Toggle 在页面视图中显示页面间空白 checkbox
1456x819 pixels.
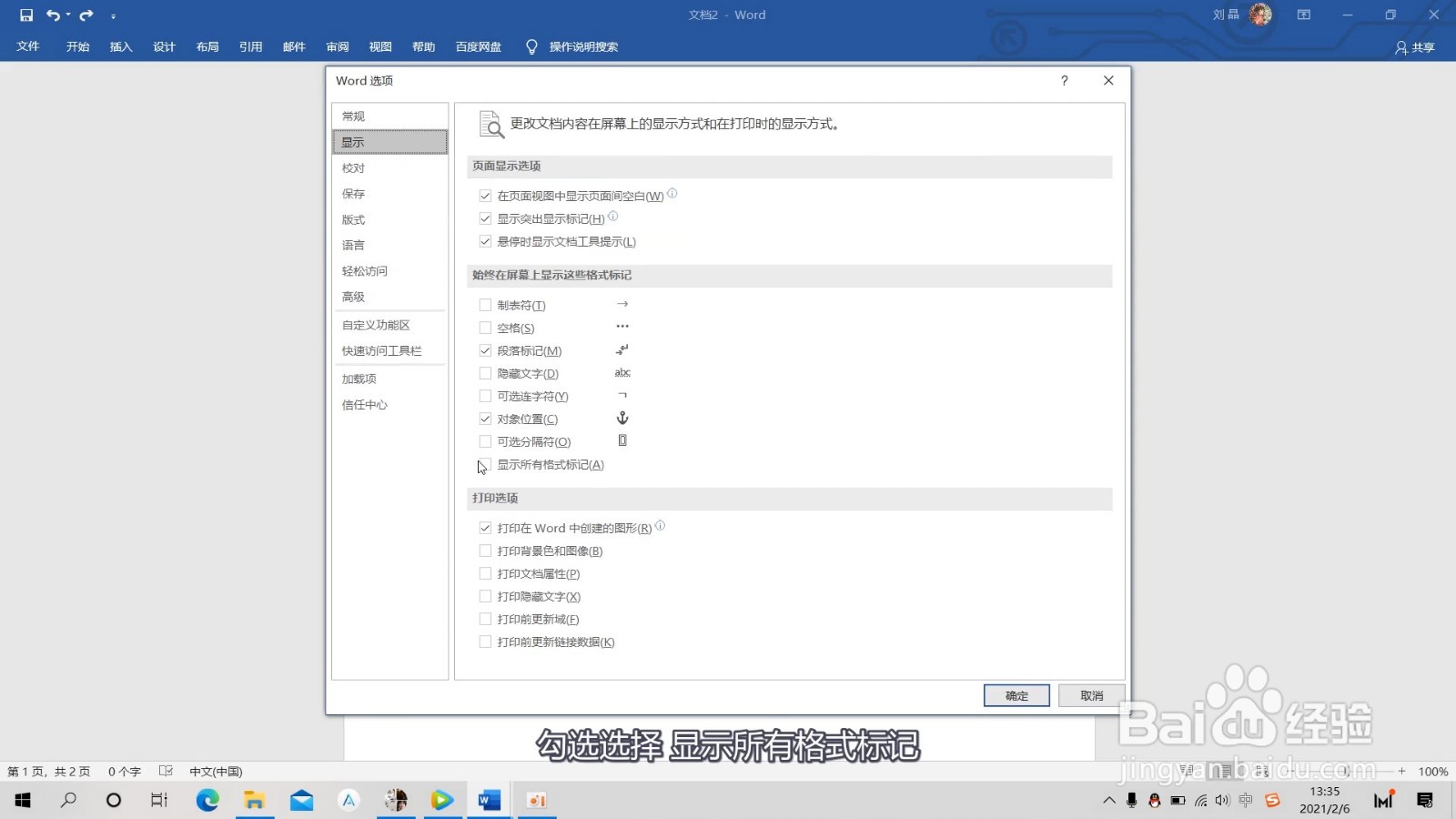pos(485,196)
